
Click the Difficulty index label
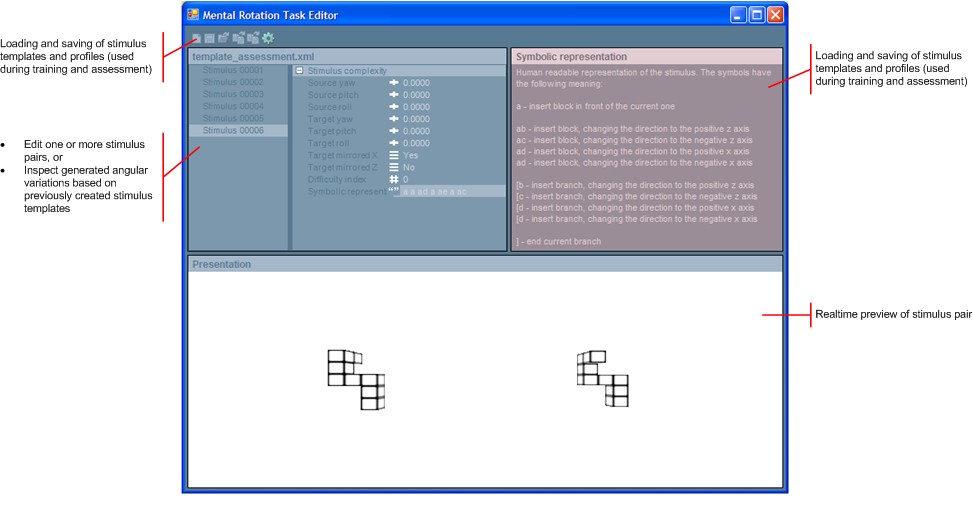(337, 179)
